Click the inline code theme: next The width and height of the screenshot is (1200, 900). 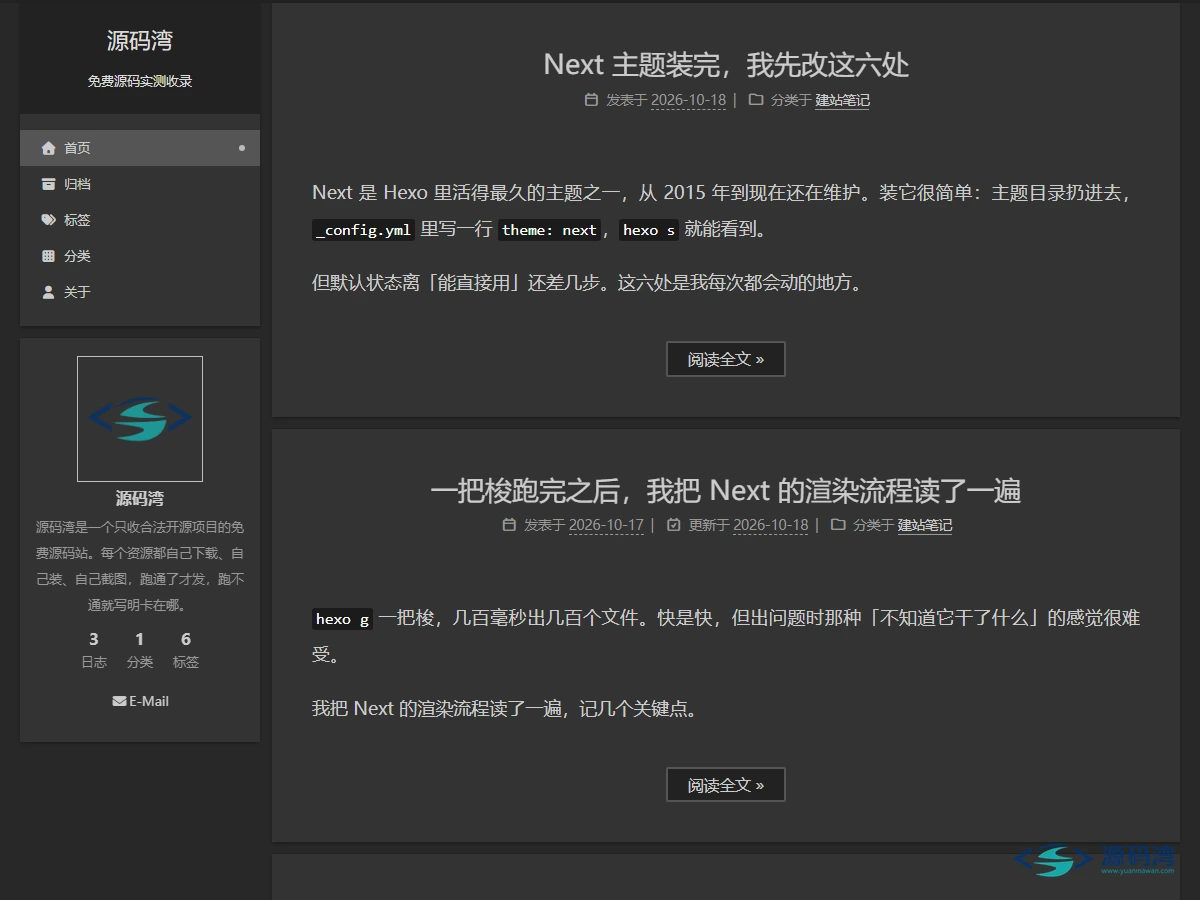click(549, 230)
